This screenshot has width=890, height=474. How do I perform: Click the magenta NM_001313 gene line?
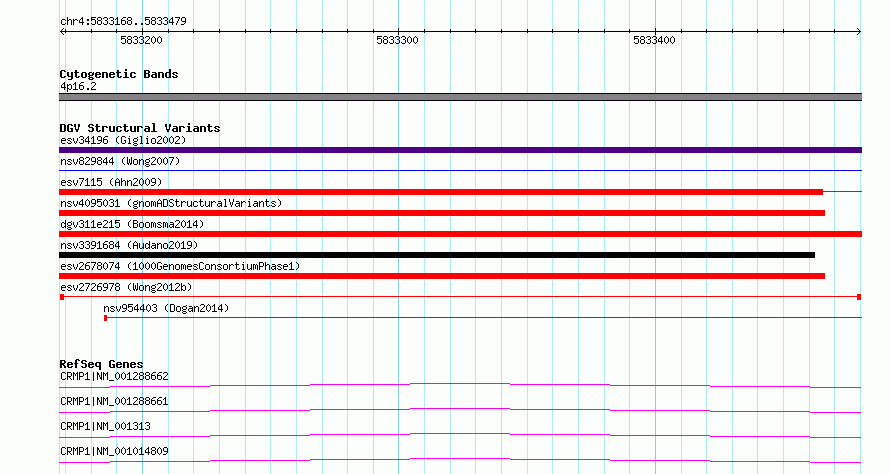pos(460,435)
